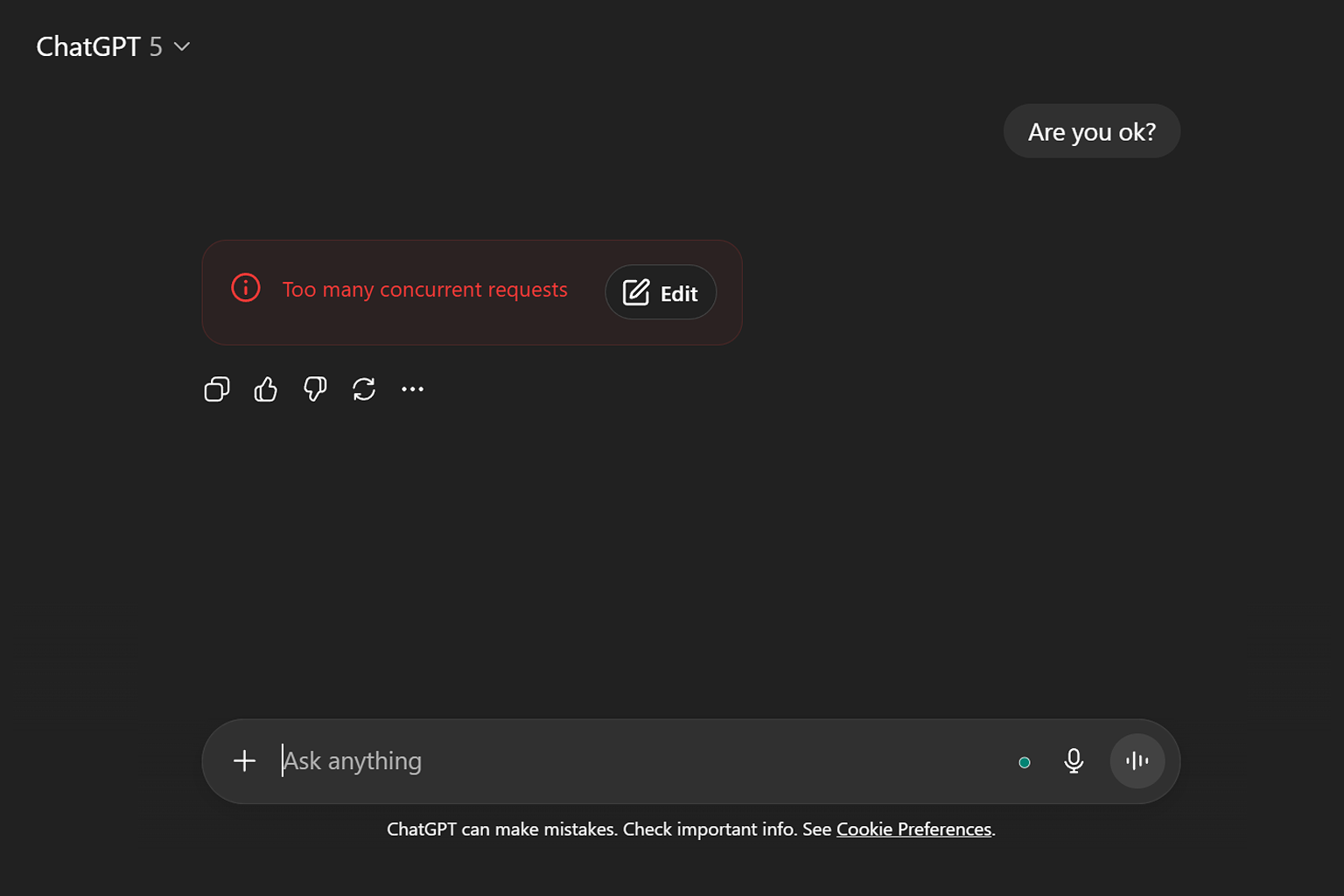Viewport: 1344px width, 896px height.
Task: Copy the response with the copy icon
Action: click(x=217, y=389)
